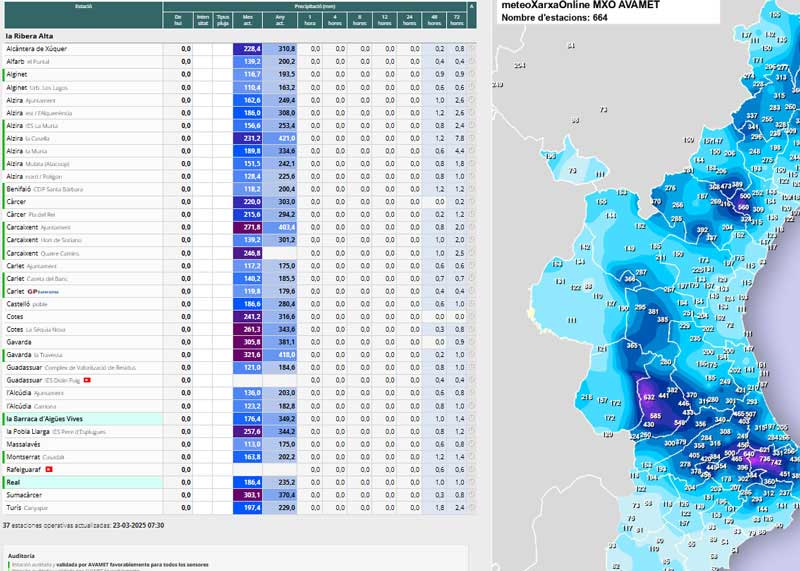Sort by the '72 hores' column header
Image resolution: width=800 pixels, height=571 pixels.
pos(457,20)
